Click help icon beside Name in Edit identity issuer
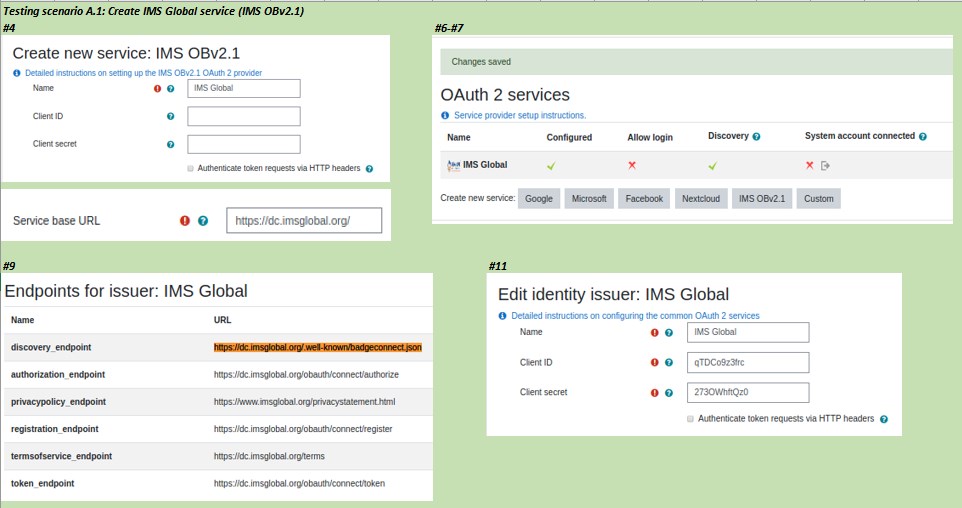The image size is (962, 508). pos(669,333)
